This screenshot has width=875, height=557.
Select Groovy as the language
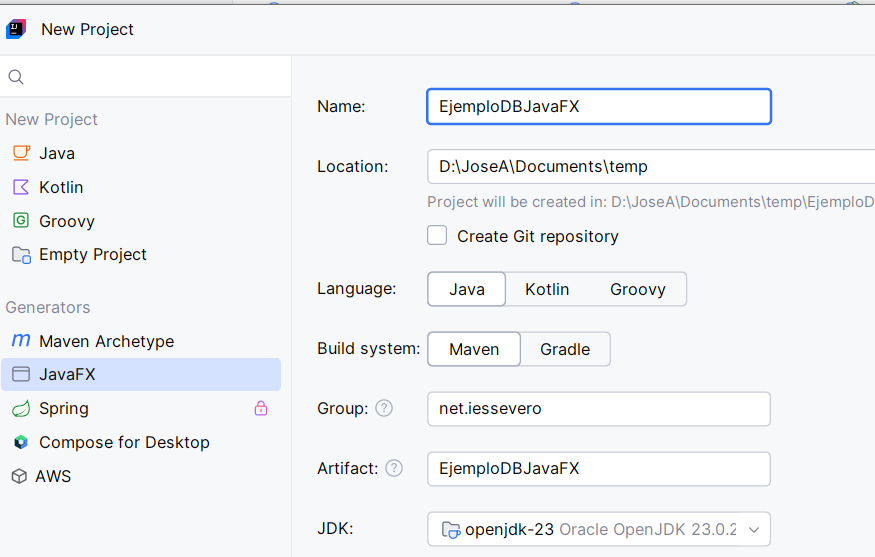click(637, 289)
